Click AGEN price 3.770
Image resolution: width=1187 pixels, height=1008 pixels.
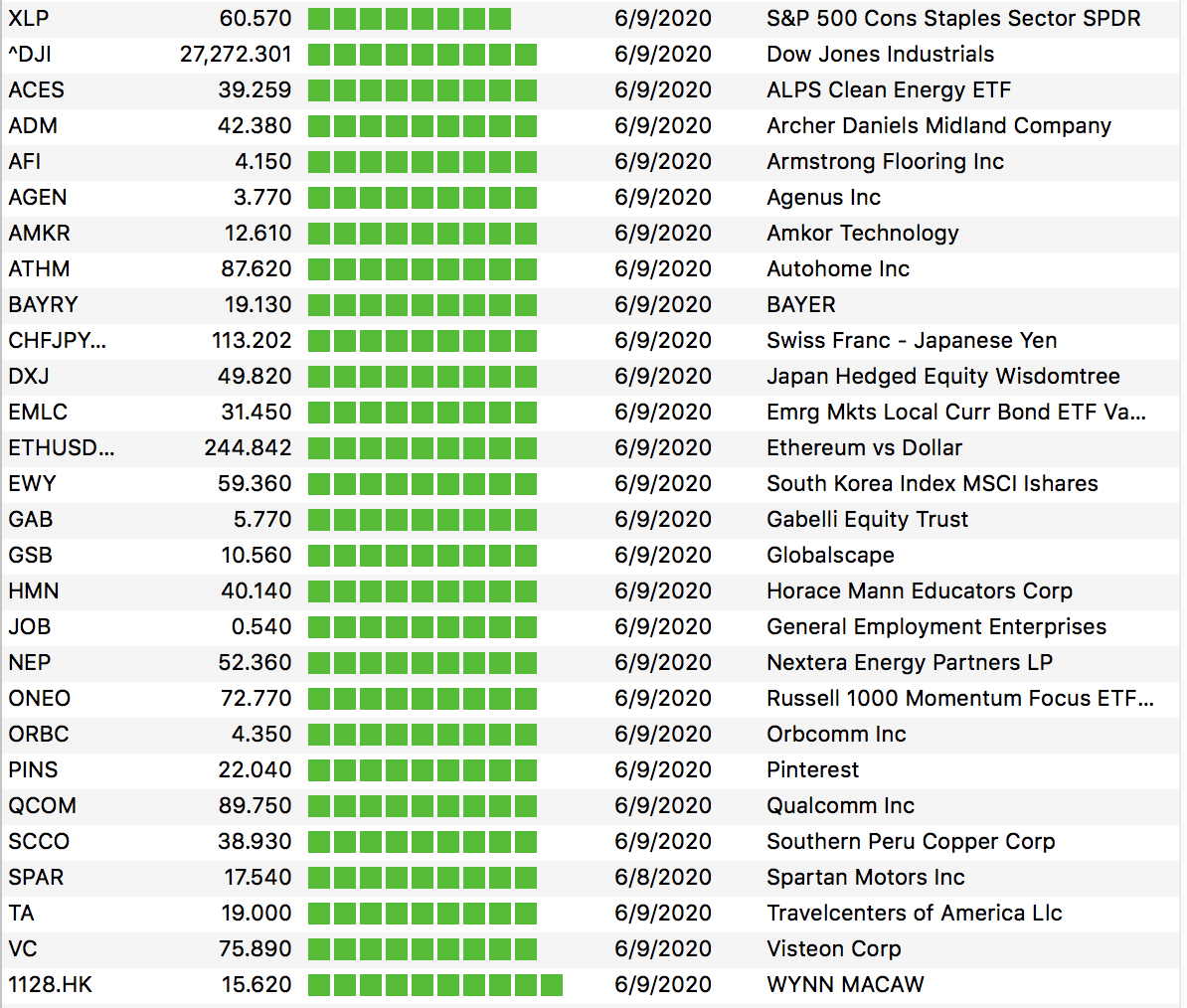pyautogui.click(x=261, y=198)
